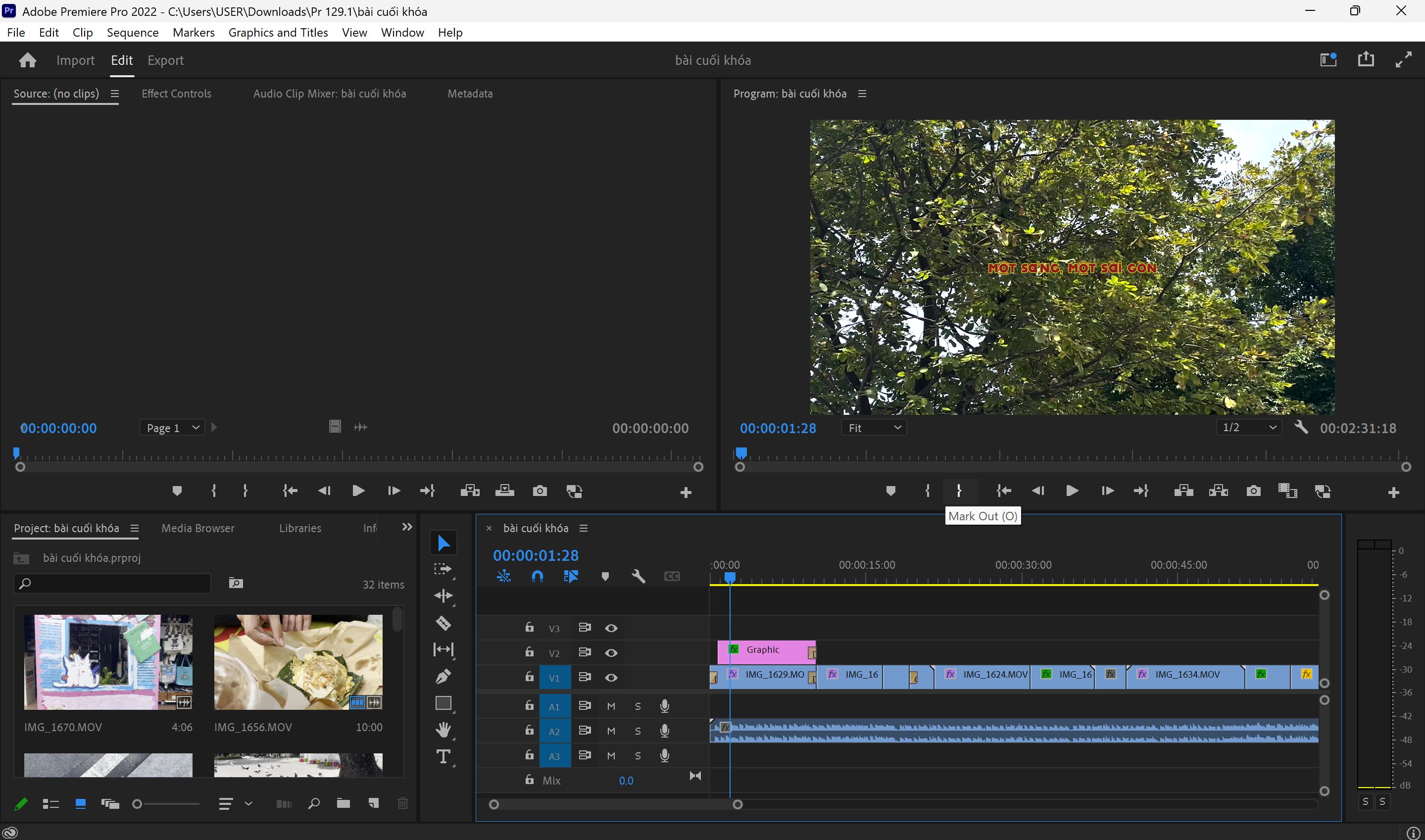Click Lift button in Program monitor
This screenshot has width=1425, height=840.
[1183, 491]
